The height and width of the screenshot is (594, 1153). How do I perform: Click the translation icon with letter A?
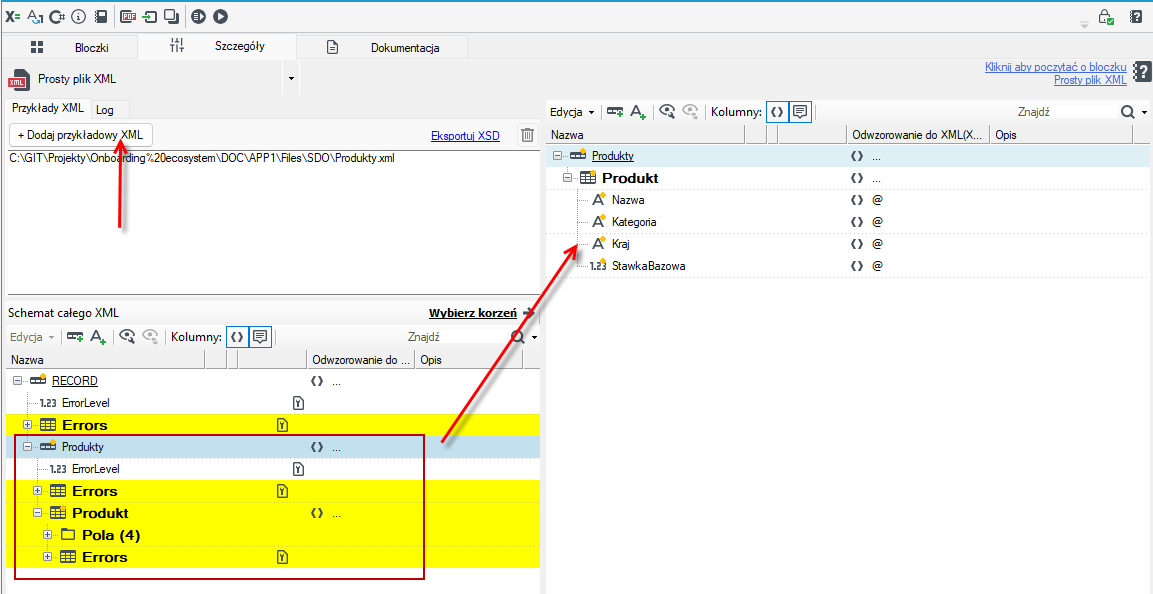35,15
